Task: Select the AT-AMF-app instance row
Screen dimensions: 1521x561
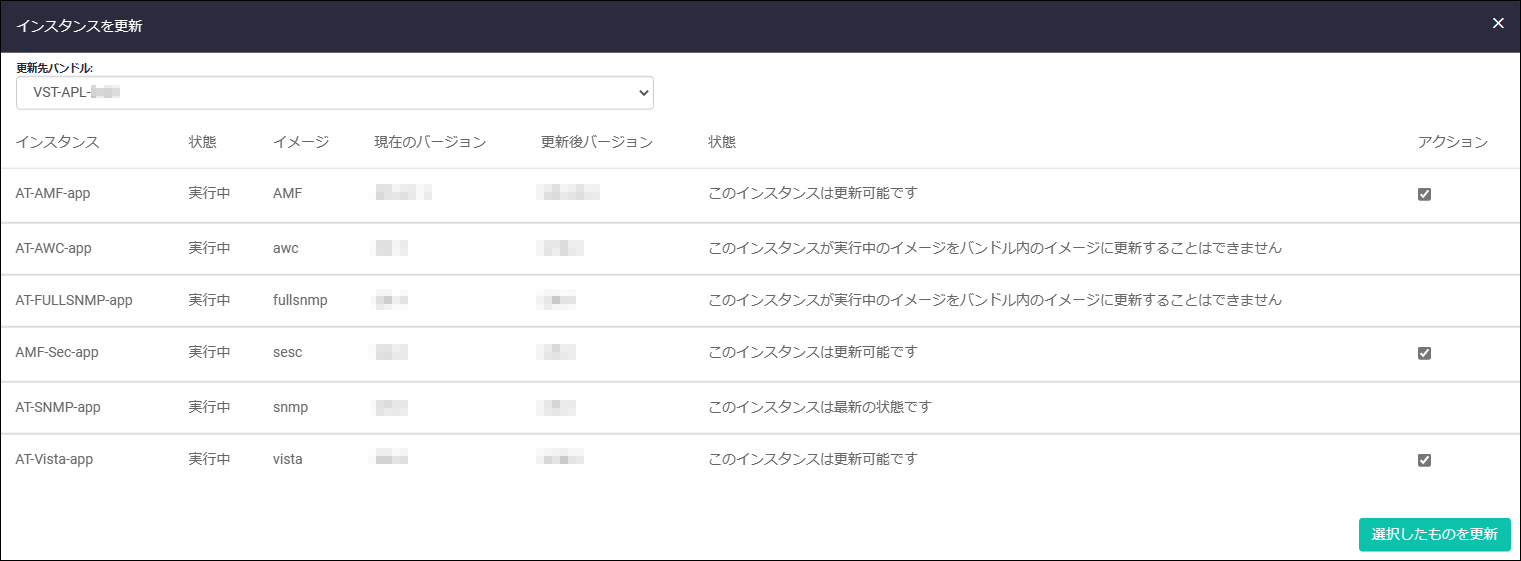Action: click(760, 194)
